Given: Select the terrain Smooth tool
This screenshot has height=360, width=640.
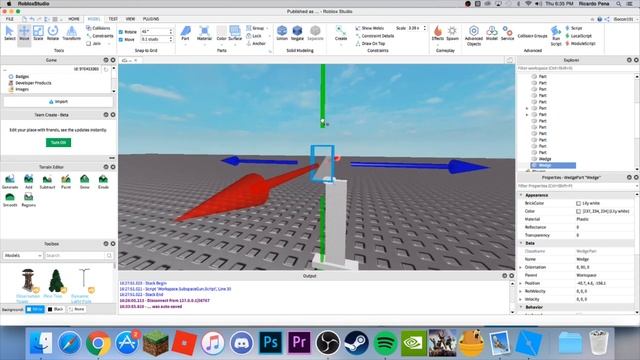Looking at the screenshot, I should [10, 200].
